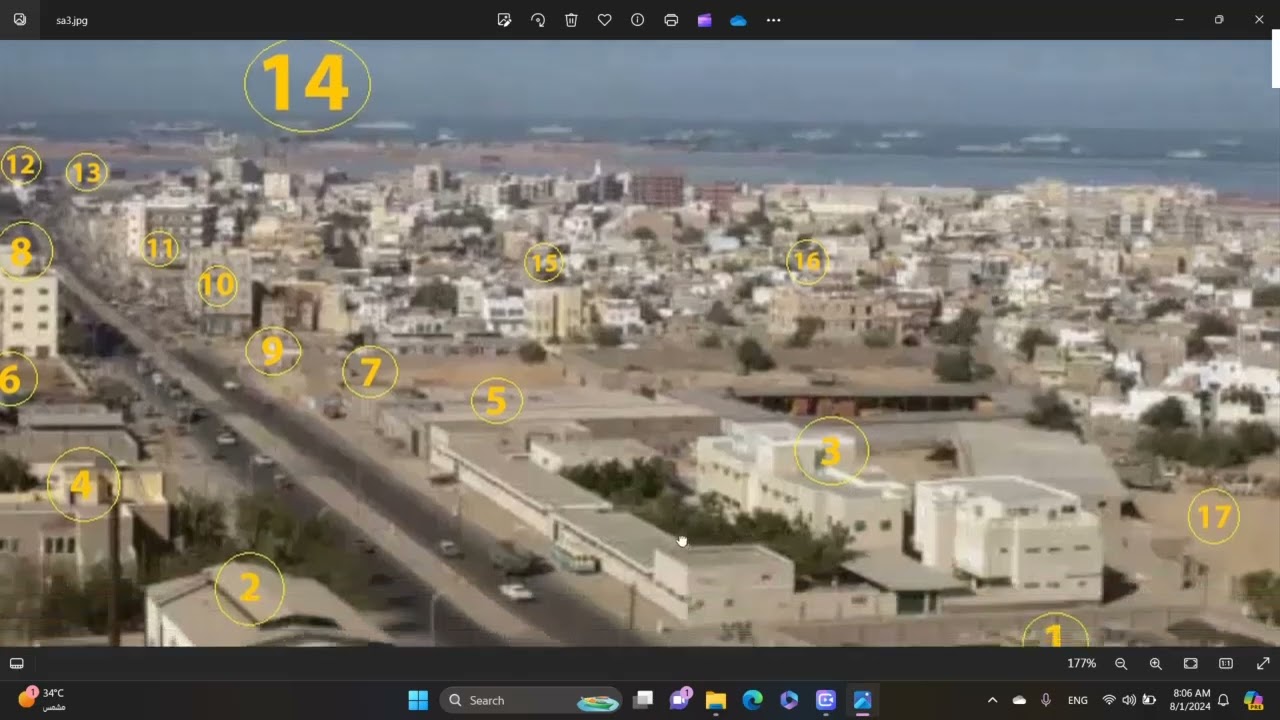Viewport: 1280px width, 720px height.
Task: Open File Explorer from taskbar
Action: coord(716,700)
